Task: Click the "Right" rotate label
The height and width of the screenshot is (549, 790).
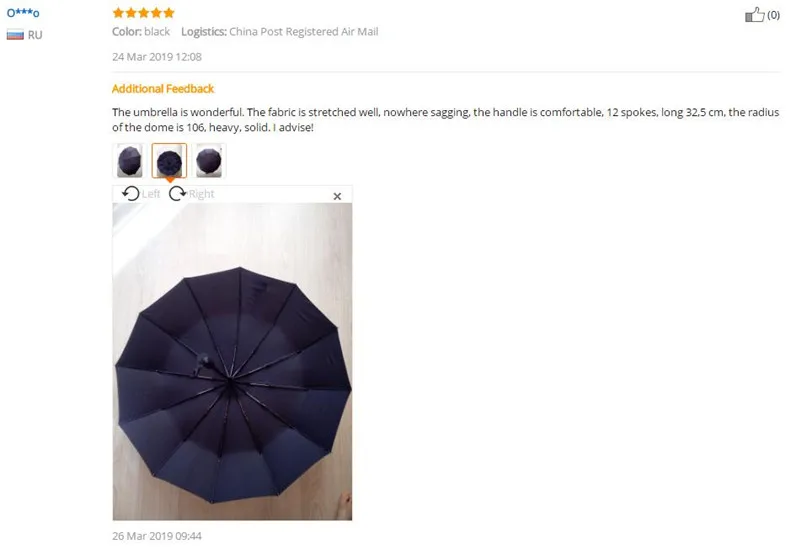Action: [x=202, y=194]
